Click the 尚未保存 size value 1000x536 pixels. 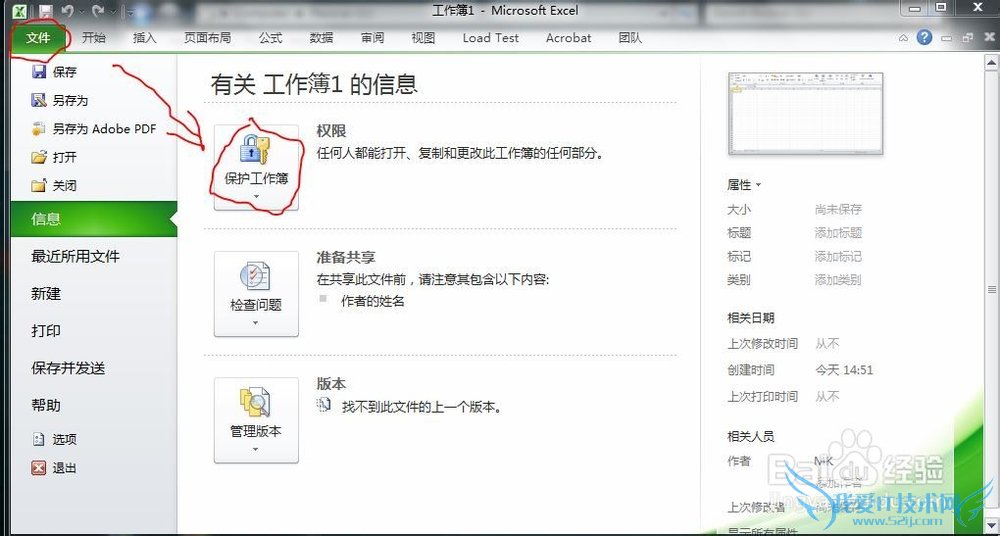[838, 209]
